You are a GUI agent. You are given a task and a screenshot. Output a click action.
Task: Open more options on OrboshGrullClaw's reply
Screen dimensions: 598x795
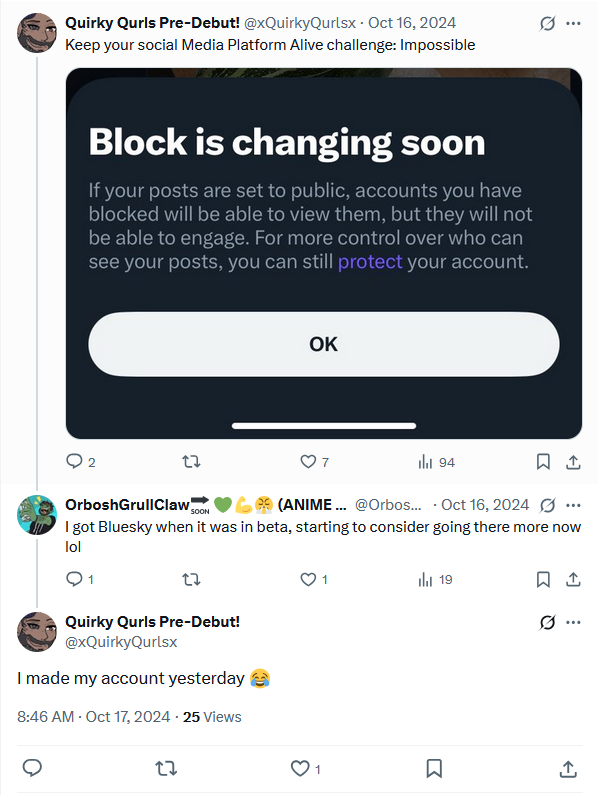pos(573,505)
